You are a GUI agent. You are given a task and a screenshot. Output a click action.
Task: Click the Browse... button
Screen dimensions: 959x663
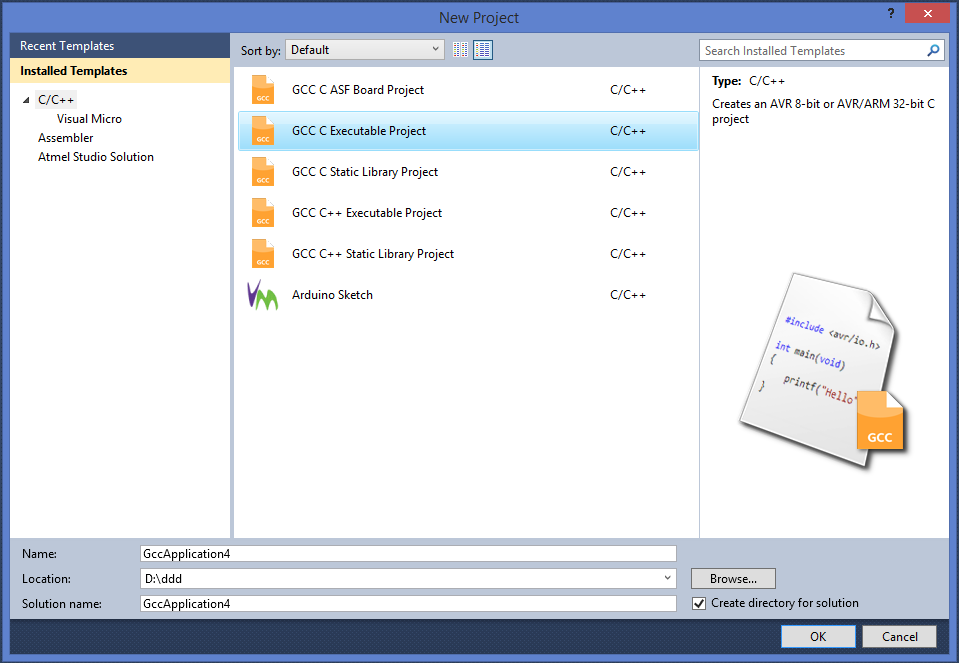pyautogui.click(x=733, y=579)
